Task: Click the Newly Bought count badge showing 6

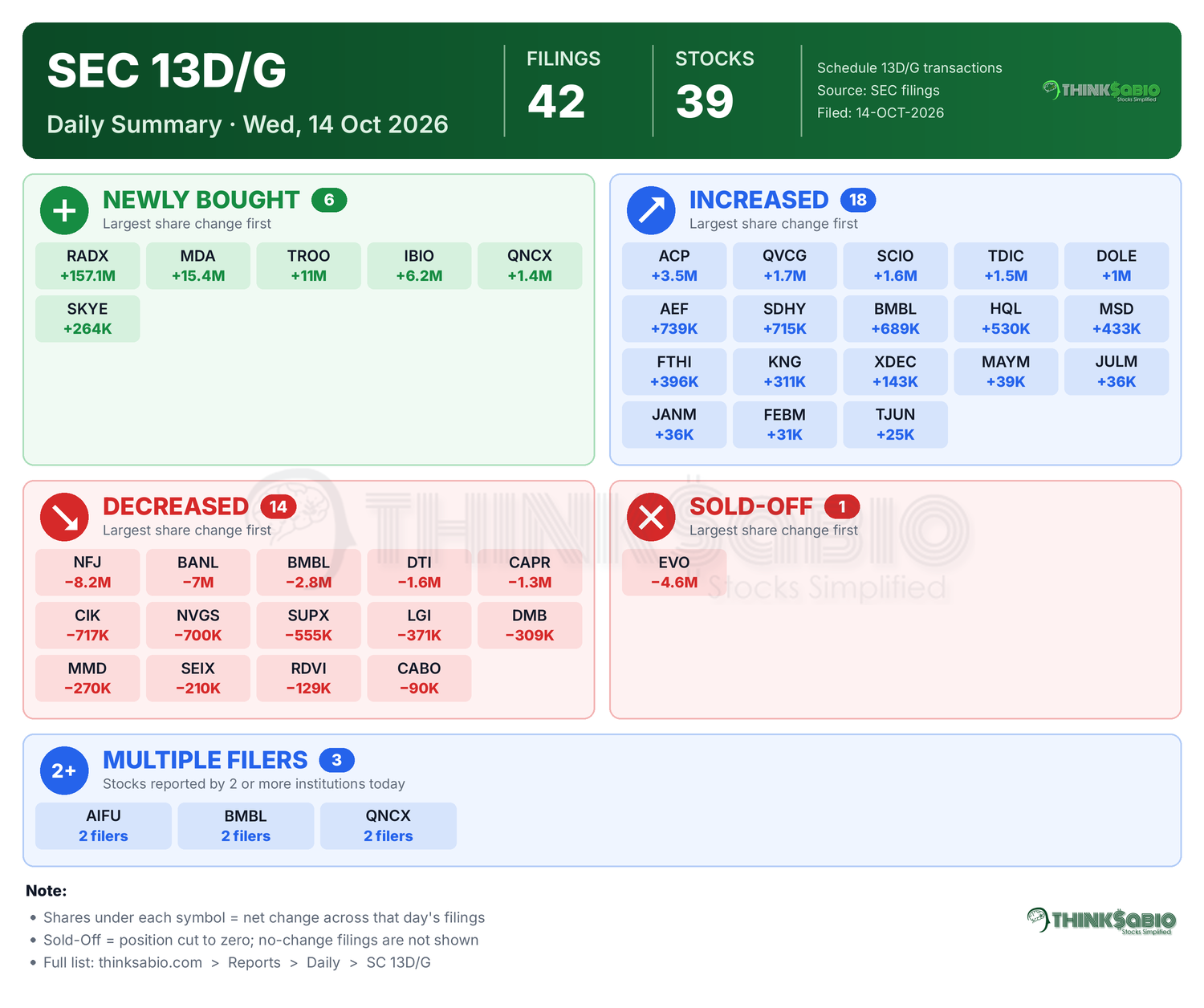Action: (x=329, y=200)
